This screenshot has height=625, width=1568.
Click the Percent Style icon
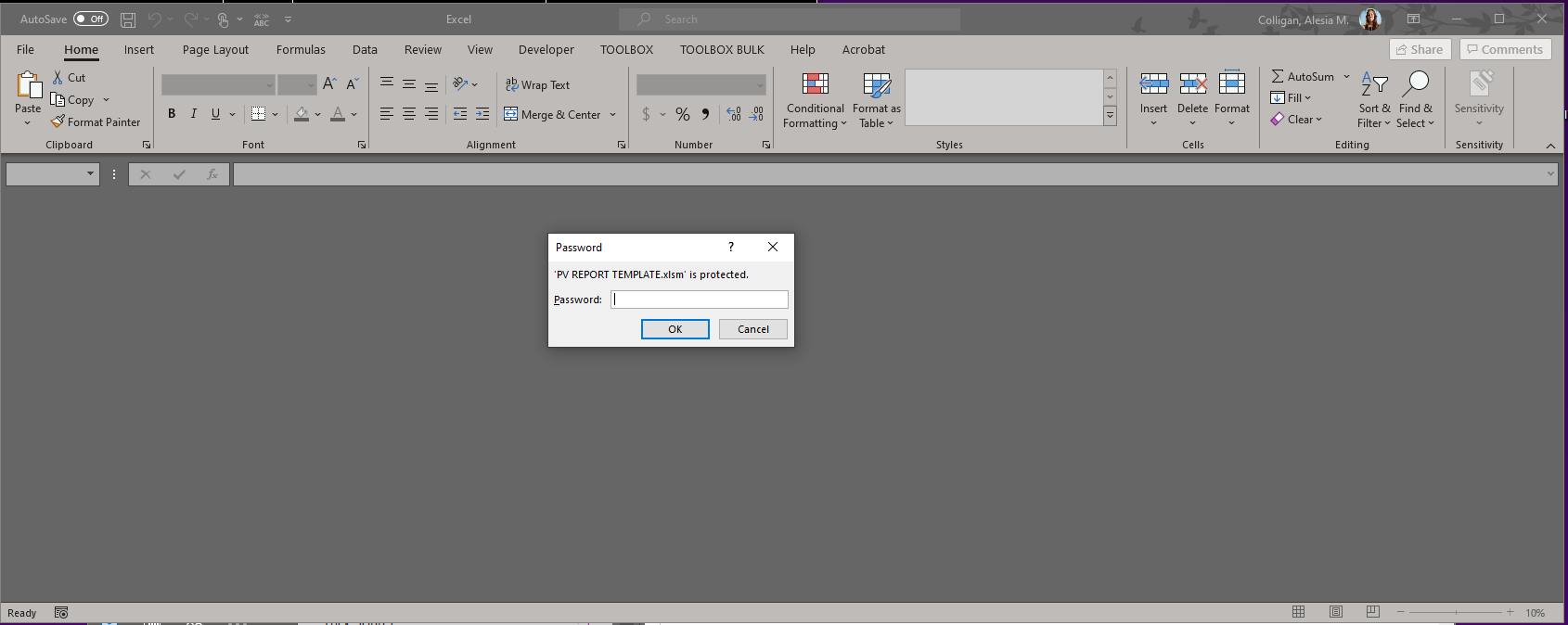[683, 114]
